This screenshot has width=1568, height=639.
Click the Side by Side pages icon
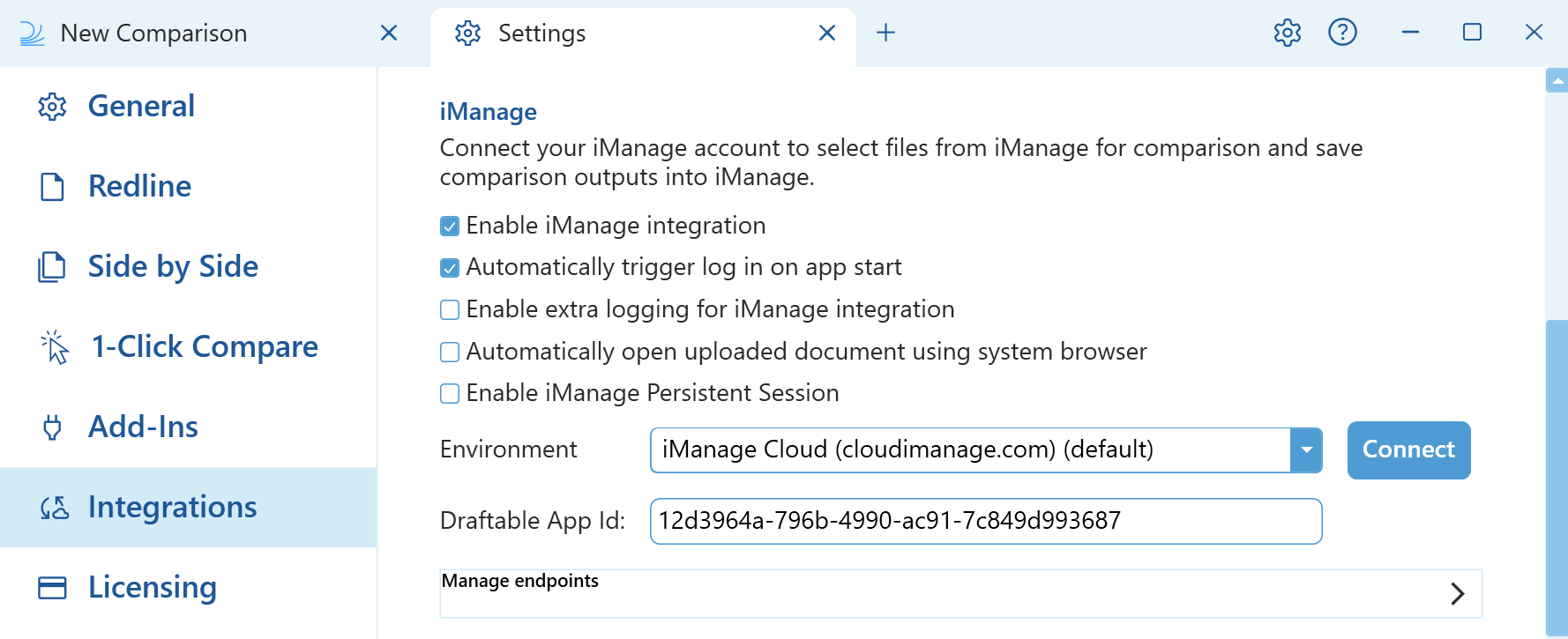click(x=52, y=267)
